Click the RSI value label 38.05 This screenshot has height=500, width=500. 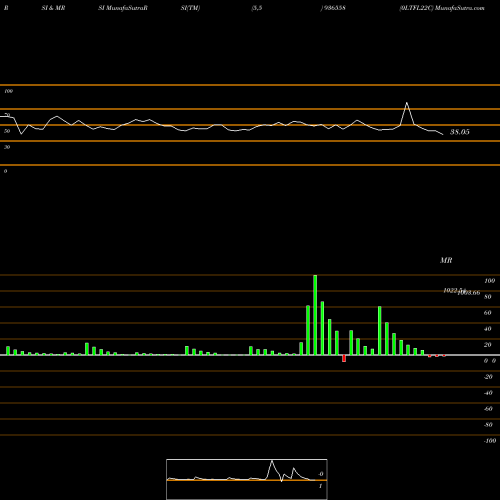[460, 132]
